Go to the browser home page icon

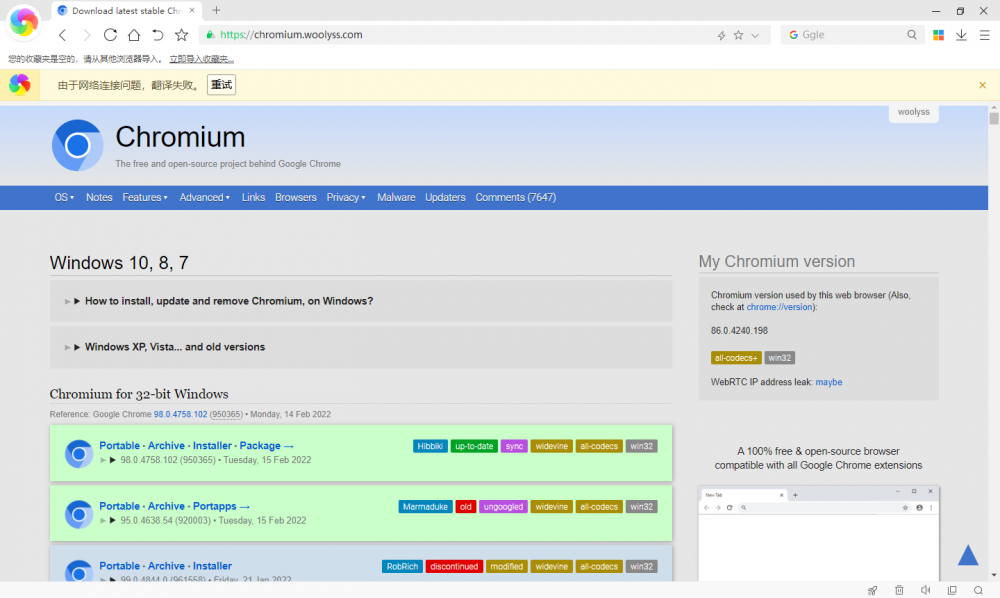tap(133, 35)
